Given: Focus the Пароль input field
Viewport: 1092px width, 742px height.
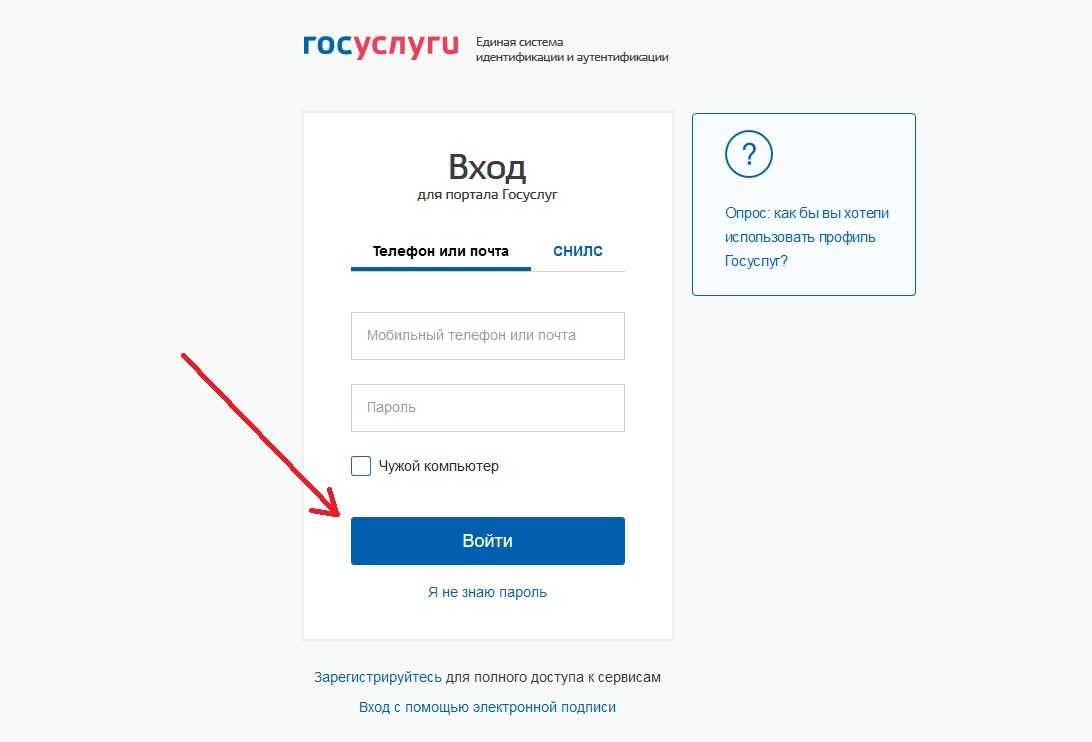Looking at the screenshot, I should (x=488, y=408).
